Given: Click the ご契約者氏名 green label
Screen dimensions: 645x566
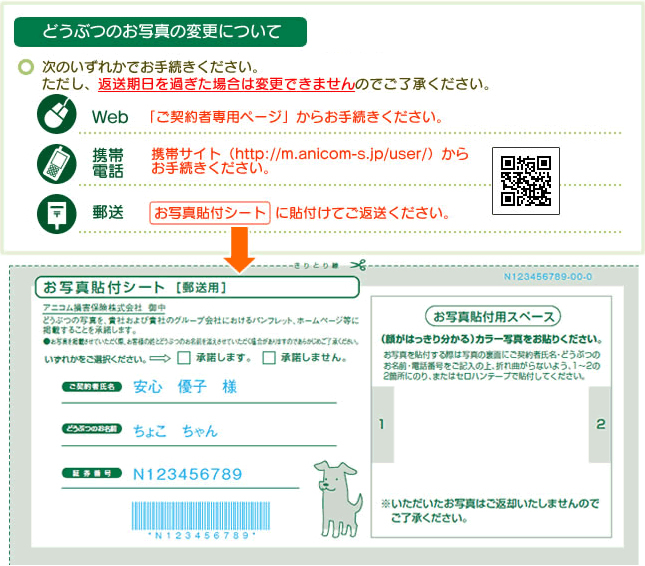Looking at the screenshot, I should point(92,387).
